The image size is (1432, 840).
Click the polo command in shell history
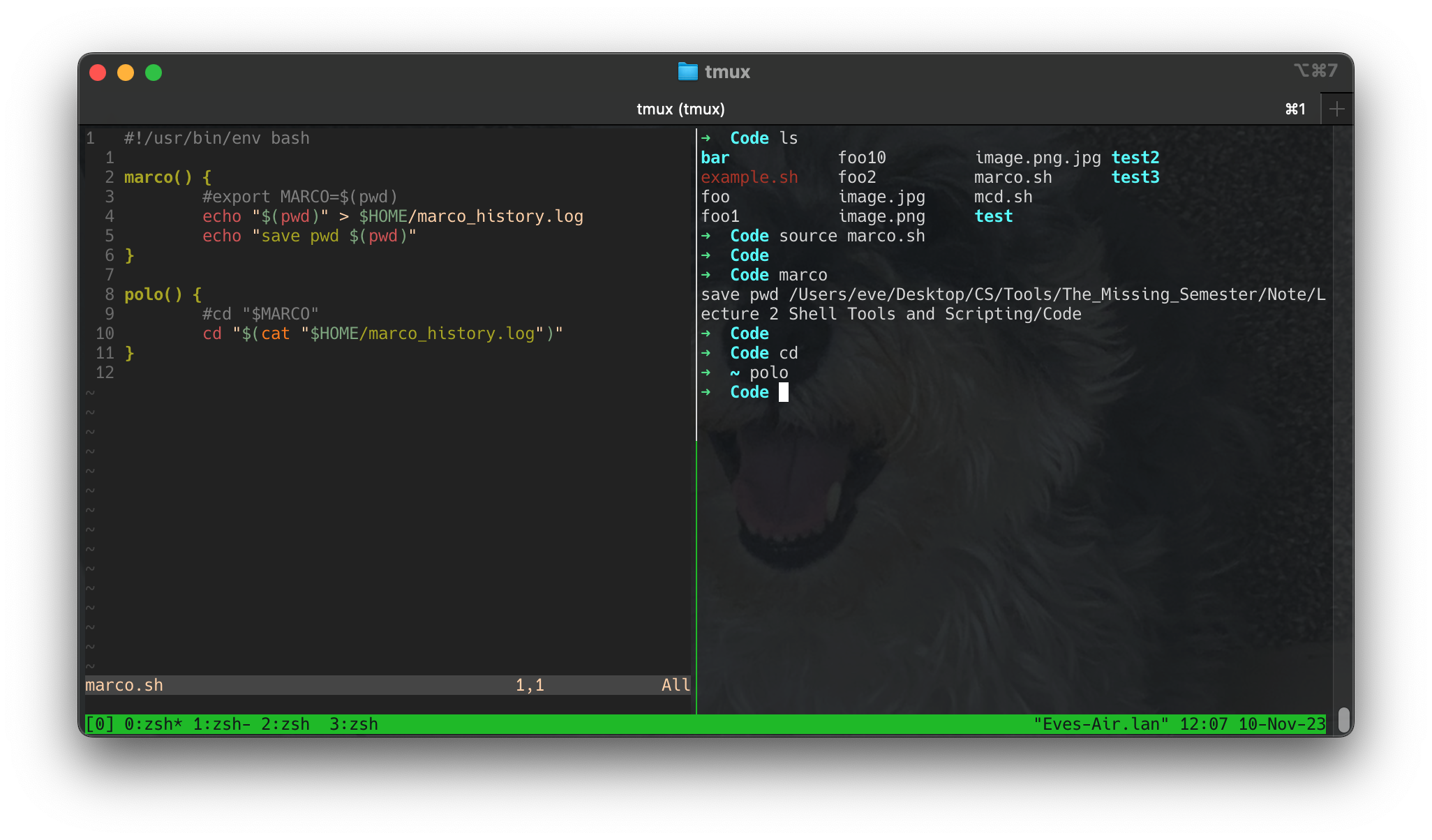tap(770, 373)
